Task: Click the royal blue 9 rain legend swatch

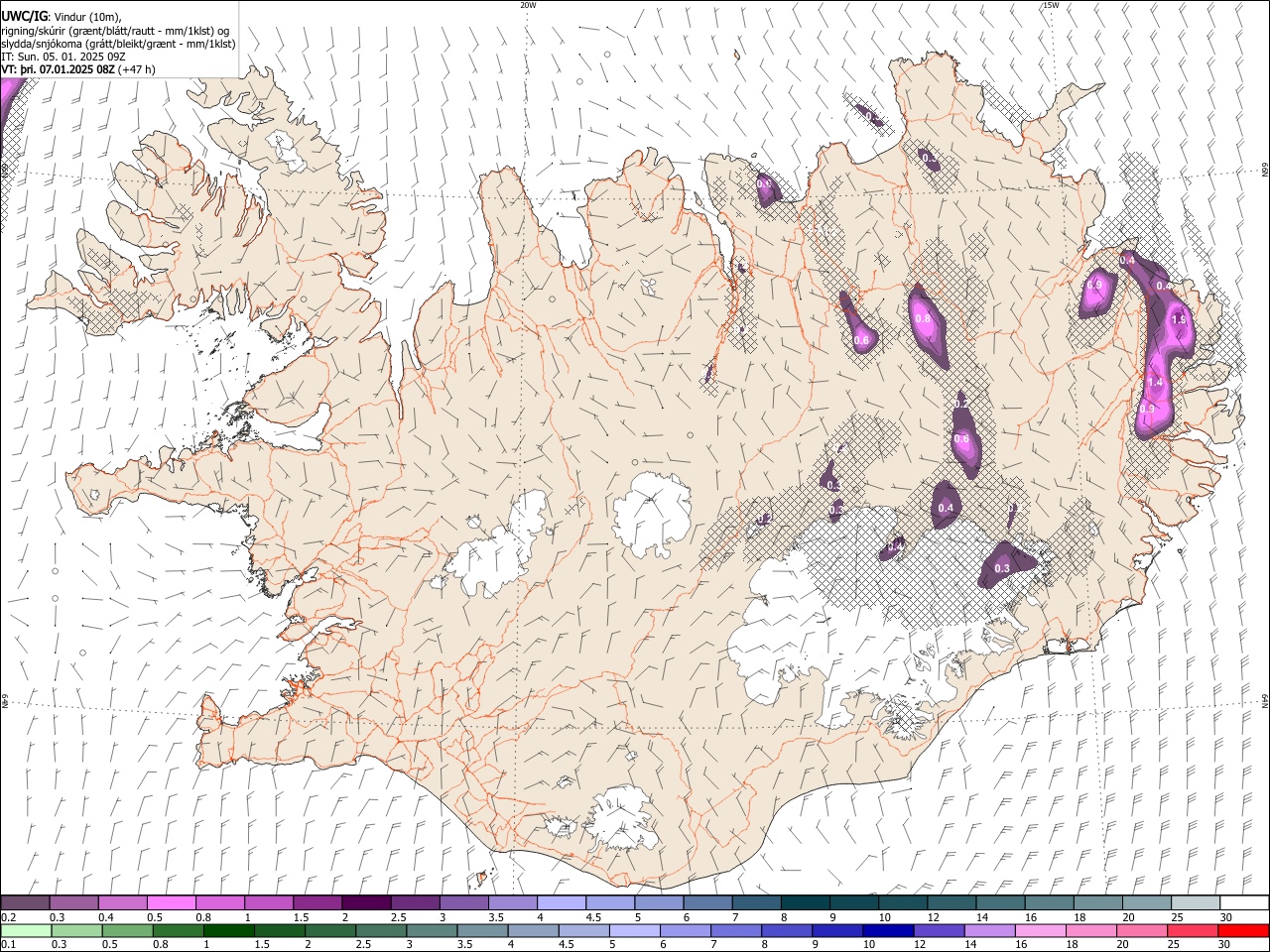Action: coord(836,931)
